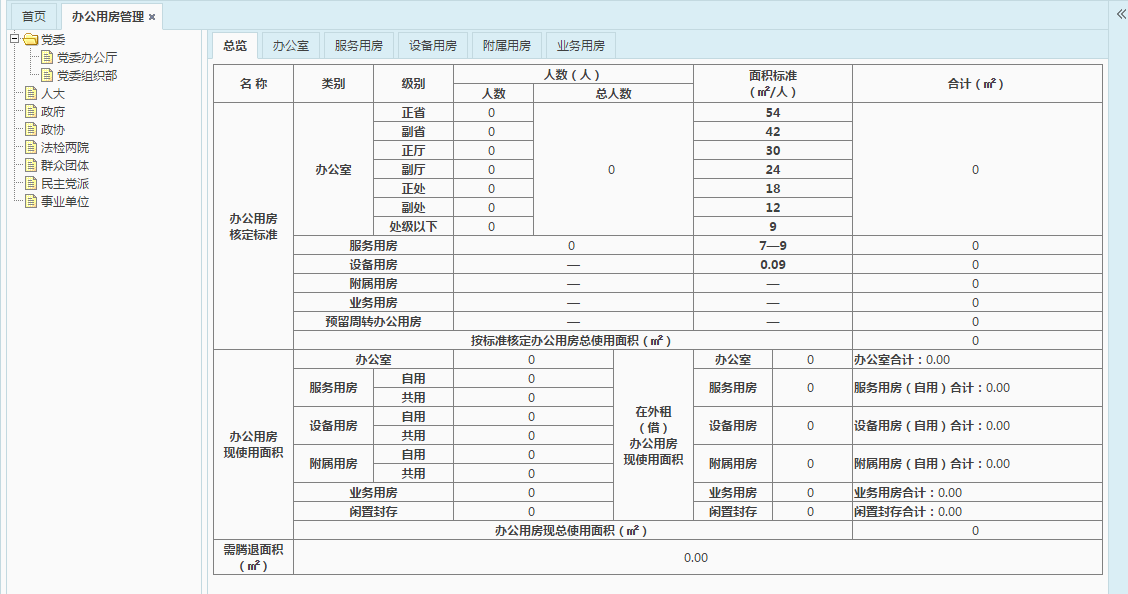Click the 副厅 level cell
1128x594 pixels.
[413, 170]
